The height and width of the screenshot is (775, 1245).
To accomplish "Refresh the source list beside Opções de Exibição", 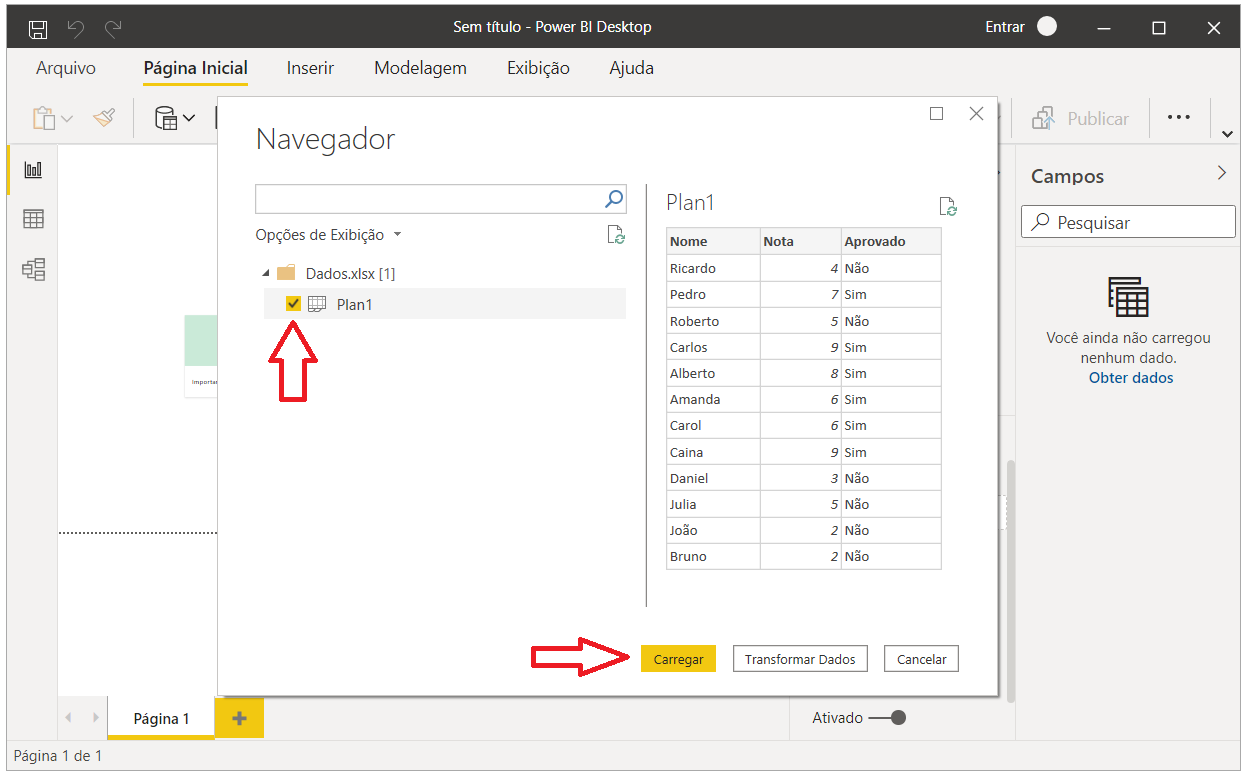I will (x=616, y=234).
